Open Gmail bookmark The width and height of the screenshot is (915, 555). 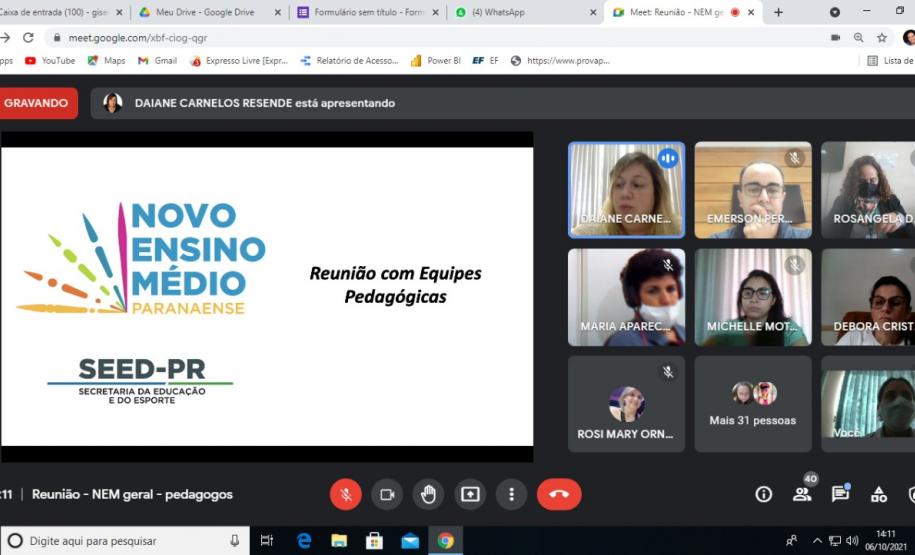click(158, 61)
